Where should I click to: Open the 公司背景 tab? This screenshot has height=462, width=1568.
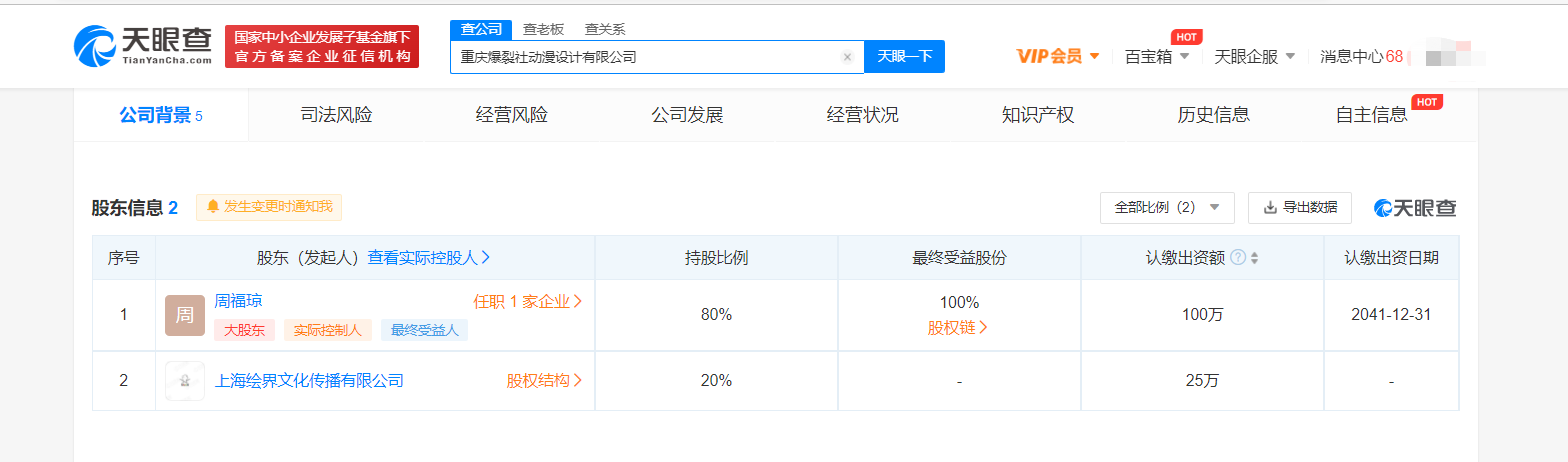point(161,115)
